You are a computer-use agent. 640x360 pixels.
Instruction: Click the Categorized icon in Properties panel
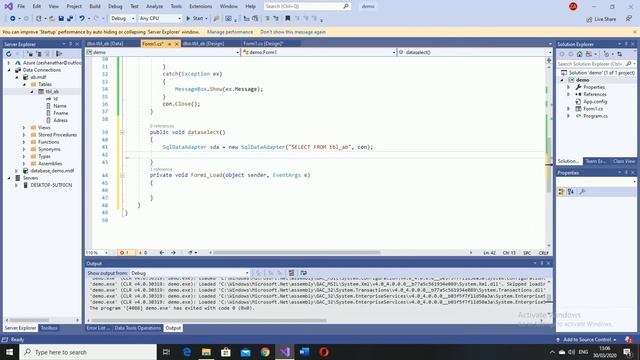pyautogui.click(x=561, y=191)
